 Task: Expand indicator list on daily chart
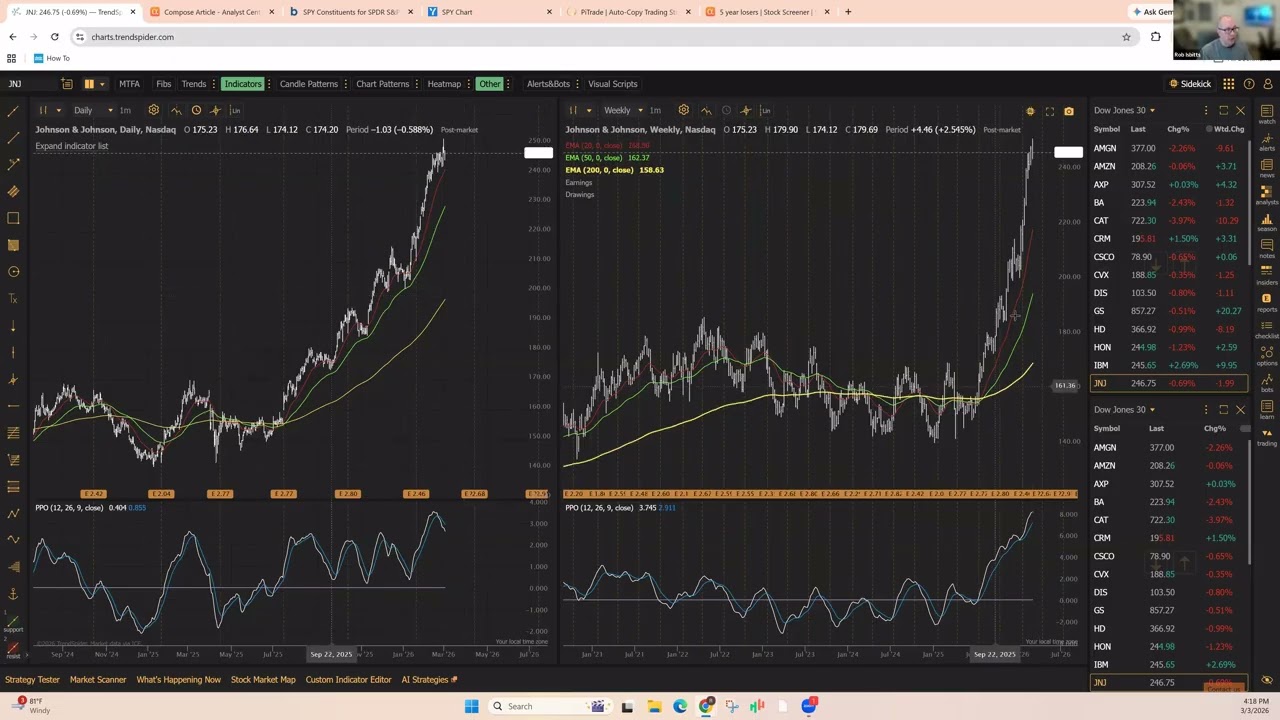pos(72,146)
